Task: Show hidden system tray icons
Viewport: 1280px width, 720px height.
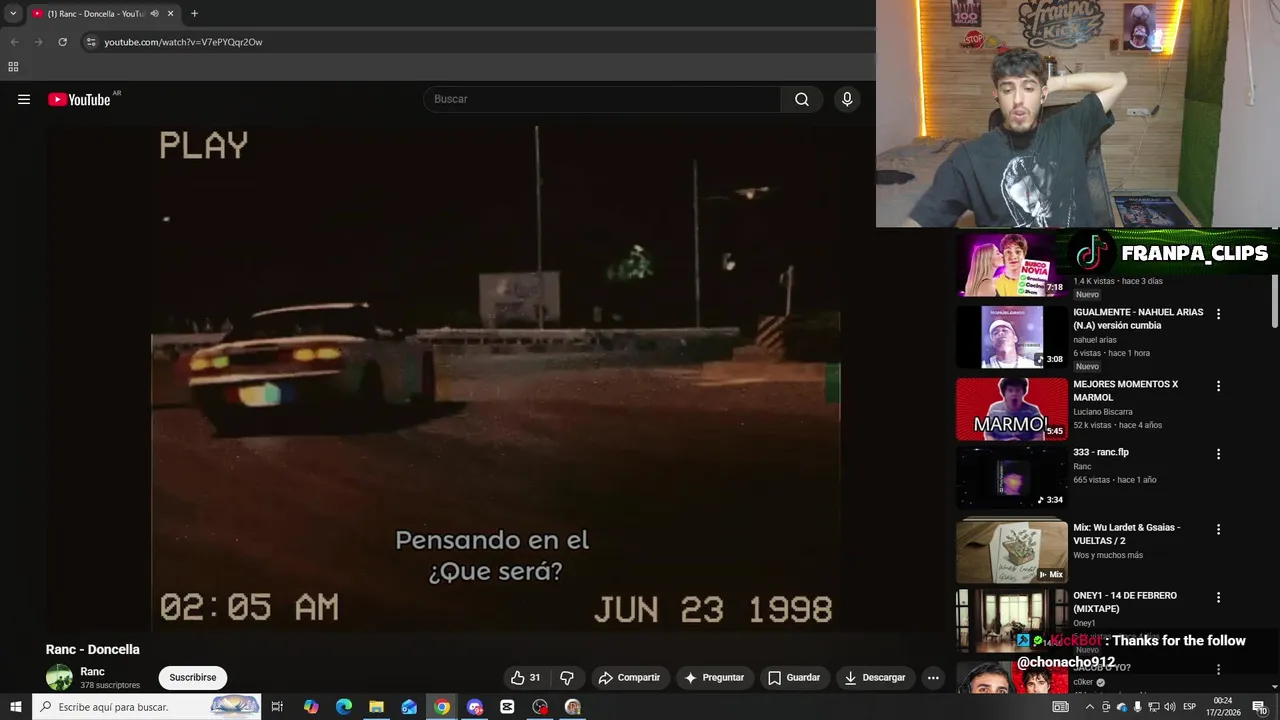Action: [x=1089, y=707]
